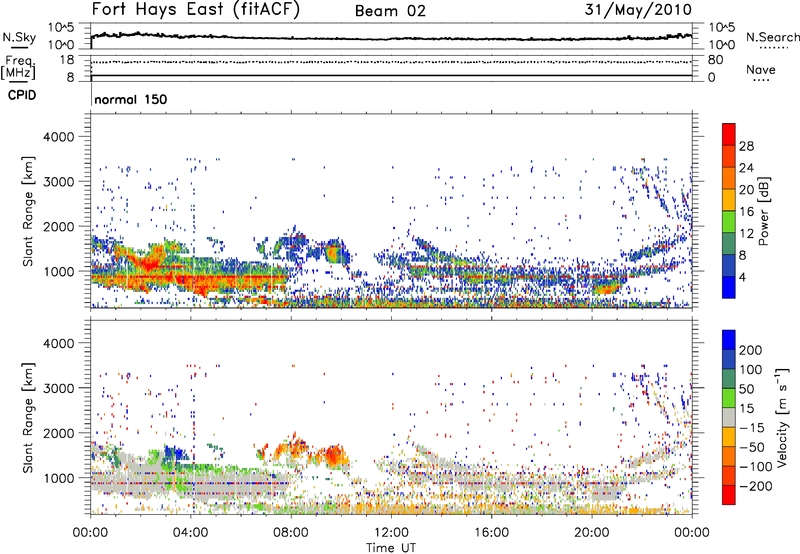
Task: Click the 'Power [dB]' colorbar title
Action: [764, 211]
